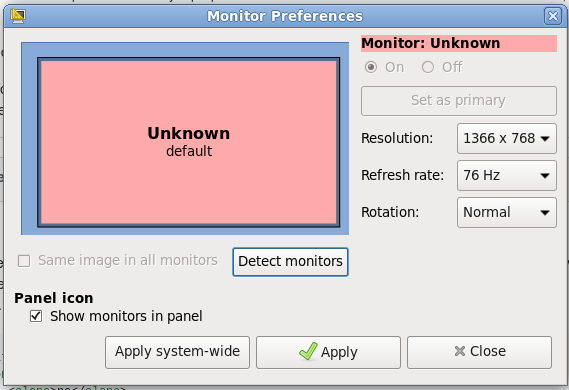
Task: Click the Refresh rate dropdown arrow
Action: tap(545, 176)
